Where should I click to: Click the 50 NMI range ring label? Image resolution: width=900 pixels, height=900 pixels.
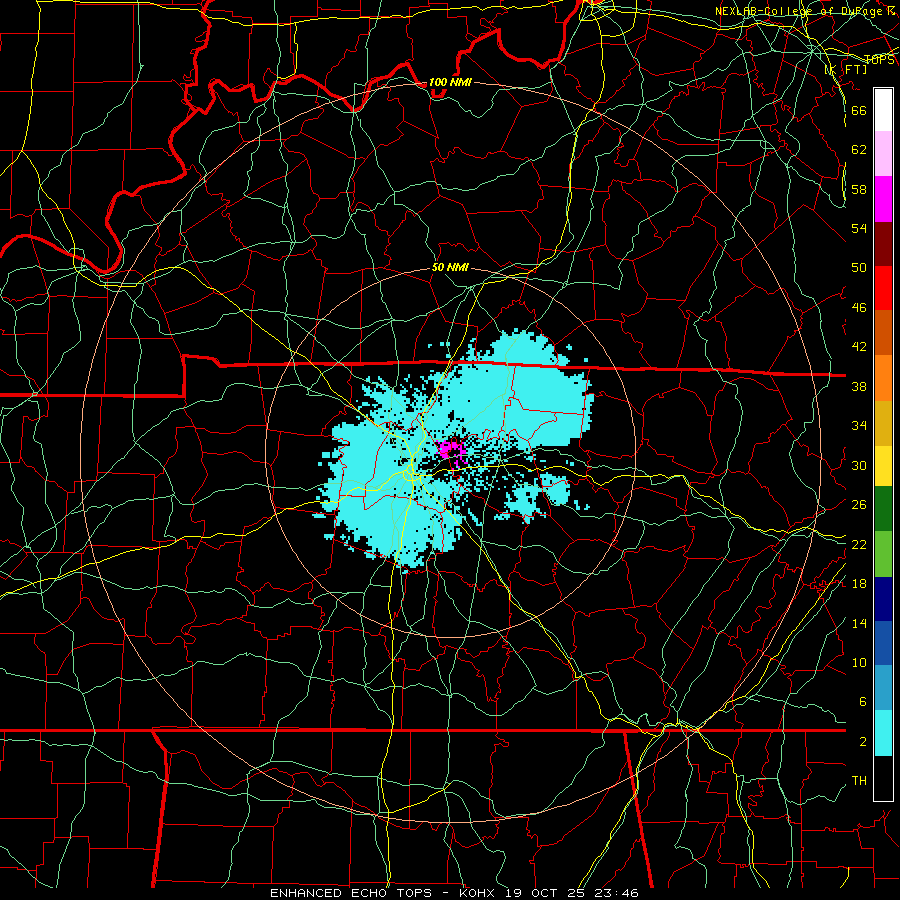450,267
